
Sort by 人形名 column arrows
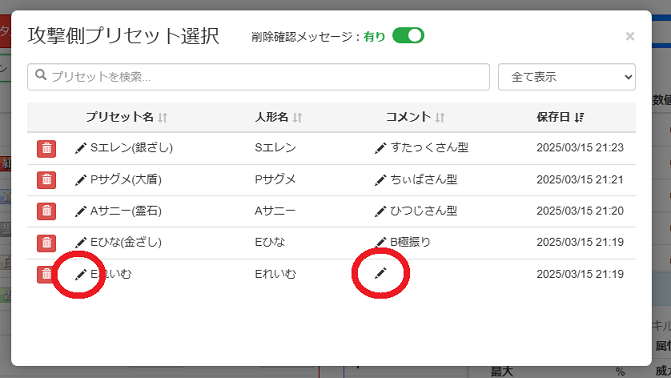click(297, 117)
